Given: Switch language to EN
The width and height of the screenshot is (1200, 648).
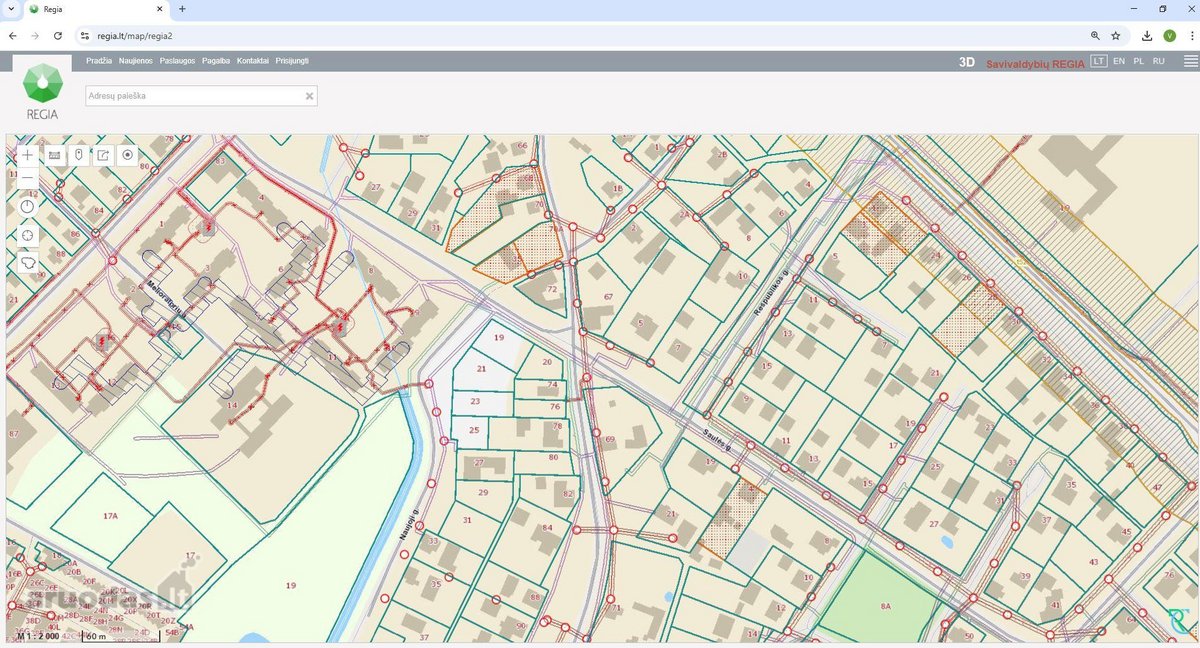Looking at the screenshot, I should pyautogui.click(x=1119, y=61).
